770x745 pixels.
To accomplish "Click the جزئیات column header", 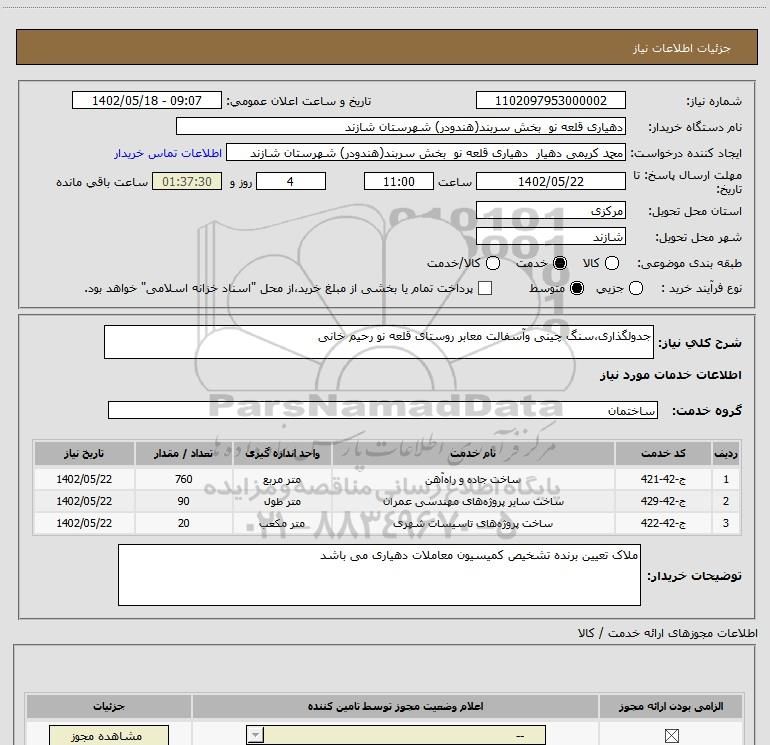I will click(109, 706).
